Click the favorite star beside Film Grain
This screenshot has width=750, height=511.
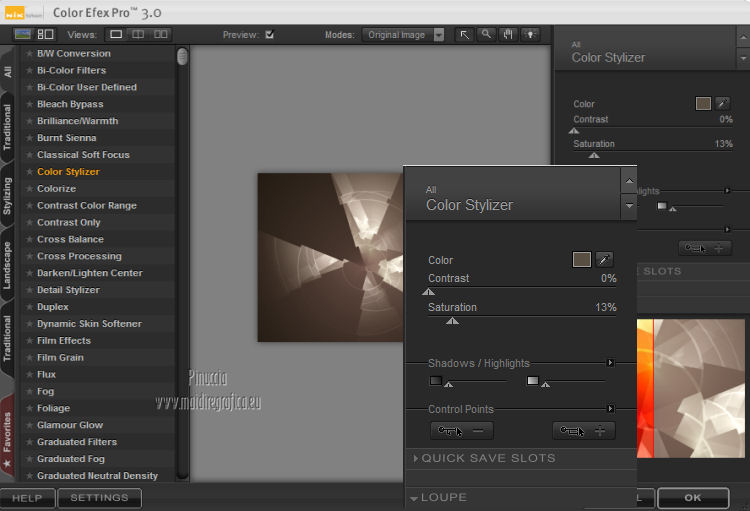pyautogui.click(x=29, y=357)
